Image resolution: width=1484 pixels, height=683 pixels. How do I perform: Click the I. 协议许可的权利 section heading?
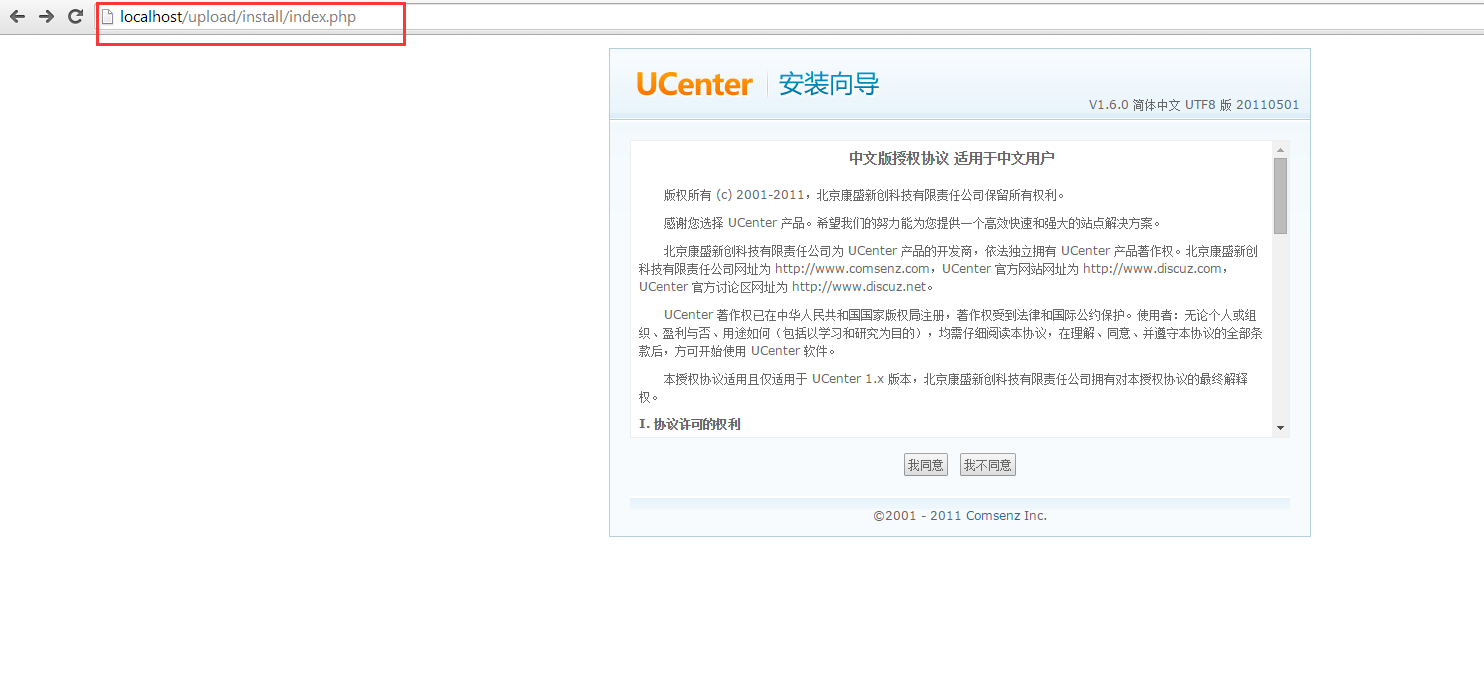pyautogui.click(x=690, y=424)
